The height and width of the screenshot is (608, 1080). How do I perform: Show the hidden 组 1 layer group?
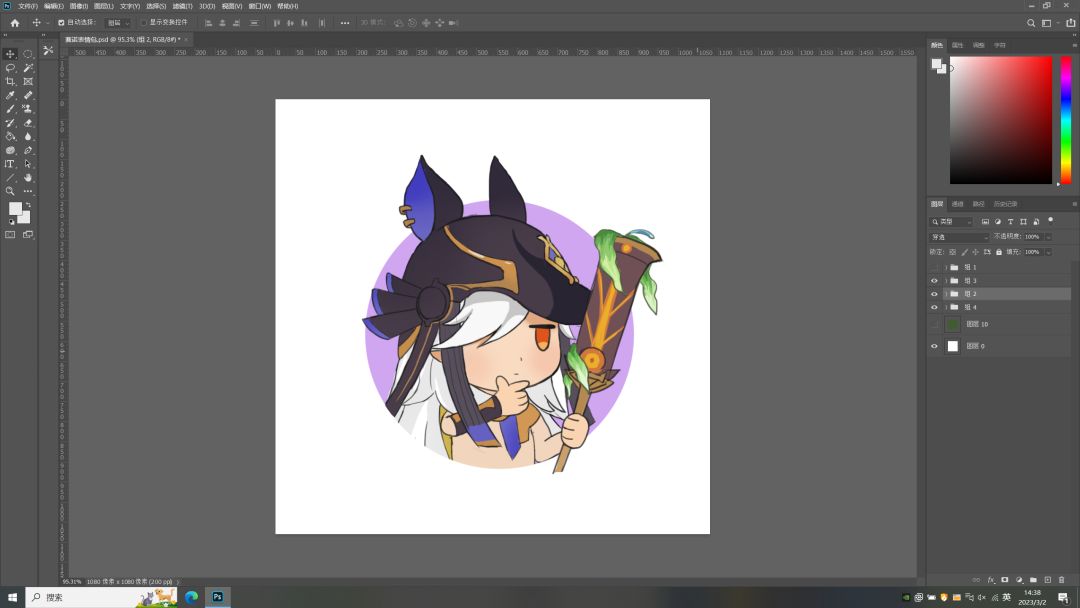935,267
